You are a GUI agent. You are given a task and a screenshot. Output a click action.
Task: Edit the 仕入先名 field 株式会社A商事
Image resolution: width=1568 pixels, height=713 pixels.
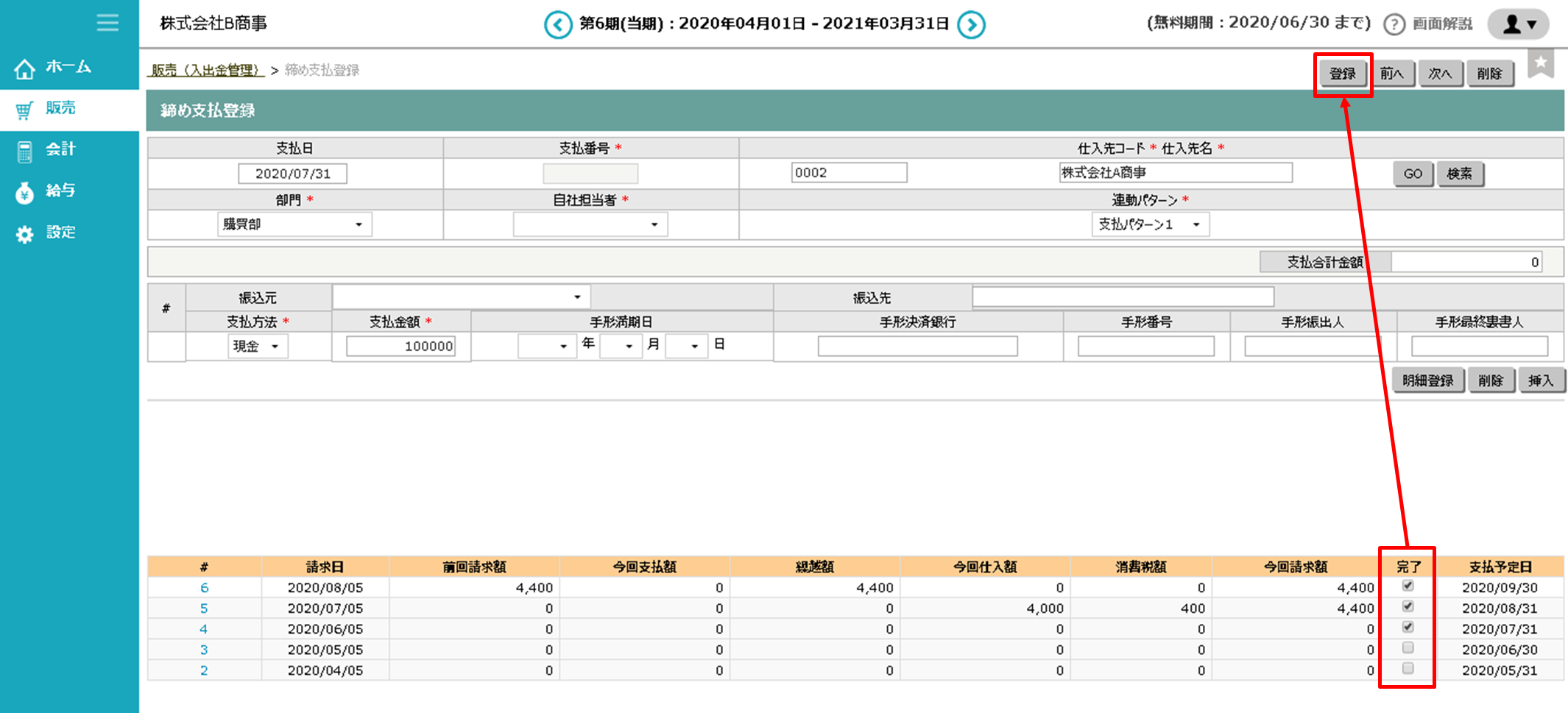click(x=1175, y=173)
